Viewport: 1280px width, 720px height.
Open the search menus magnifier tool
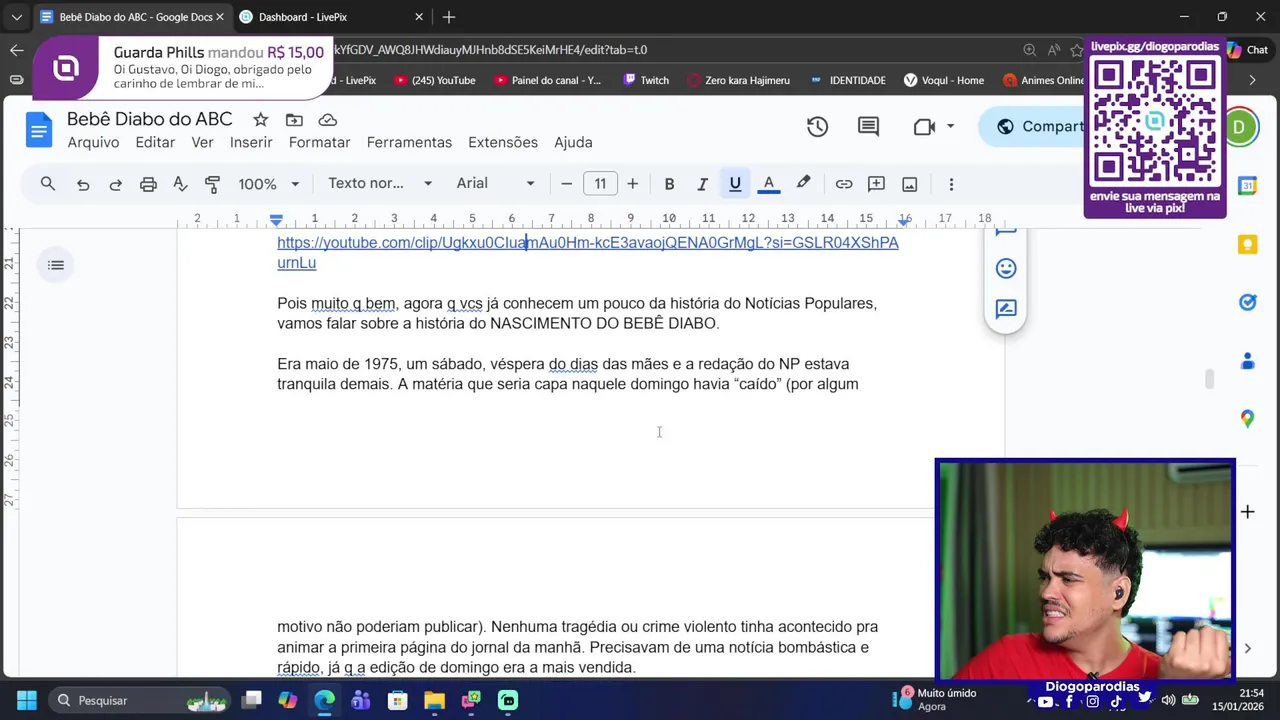click(47, 184)
